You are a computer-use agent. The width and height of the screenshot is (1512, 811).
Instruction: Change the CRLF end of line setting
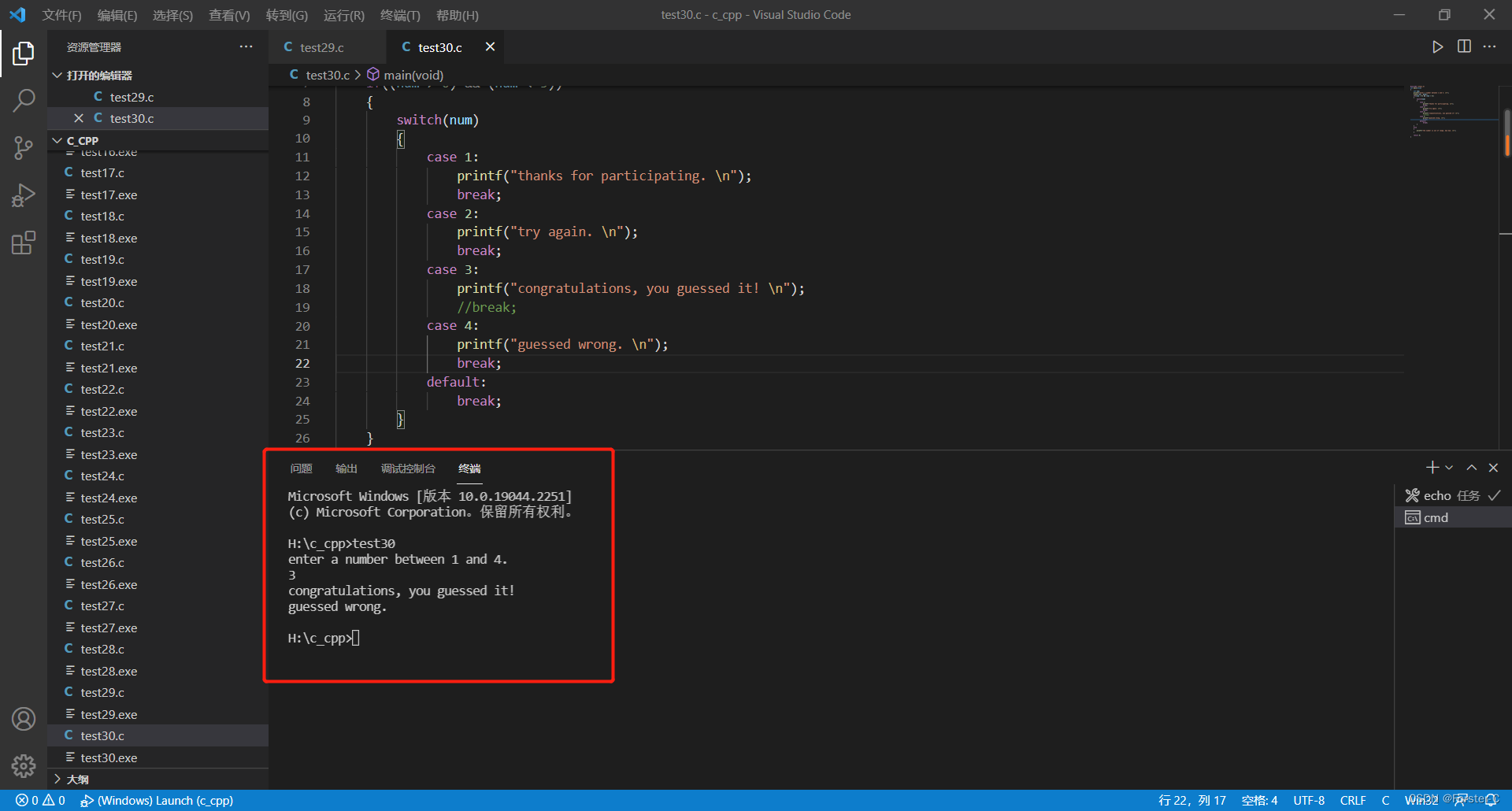(x=1353, y=800)
